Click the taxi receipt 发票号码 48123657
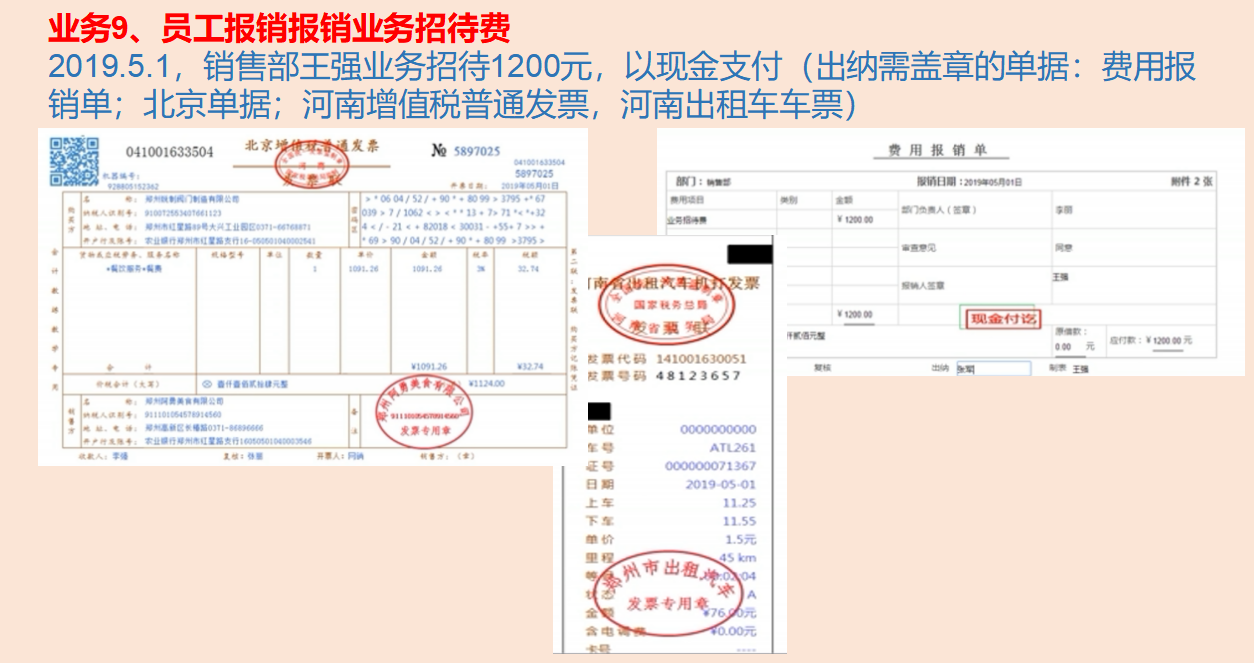 (664, 376)
